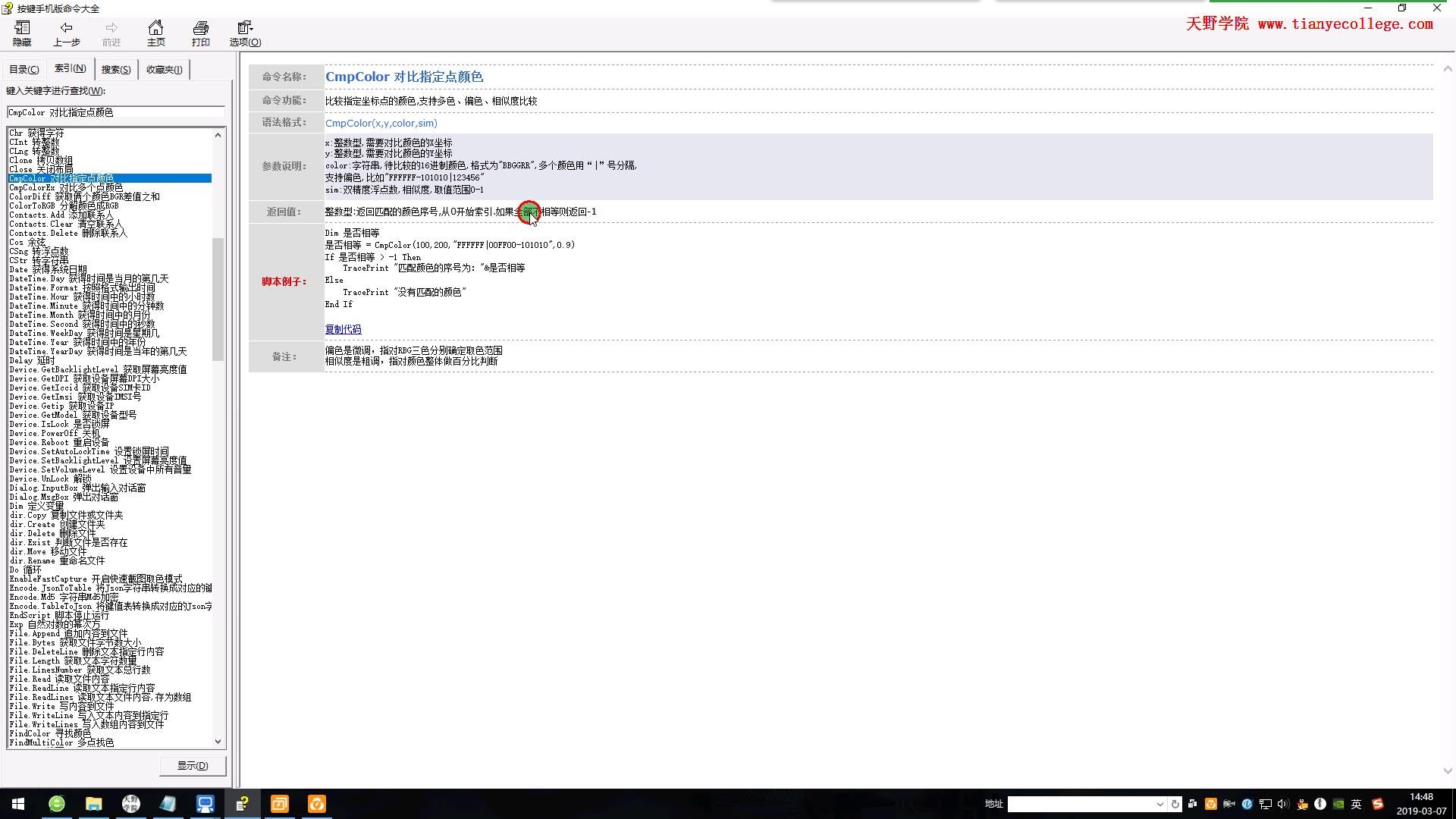The image size is (1456, 819).
Task: Switch to the 收藏夹(I) tab
Action: point(164,69)
